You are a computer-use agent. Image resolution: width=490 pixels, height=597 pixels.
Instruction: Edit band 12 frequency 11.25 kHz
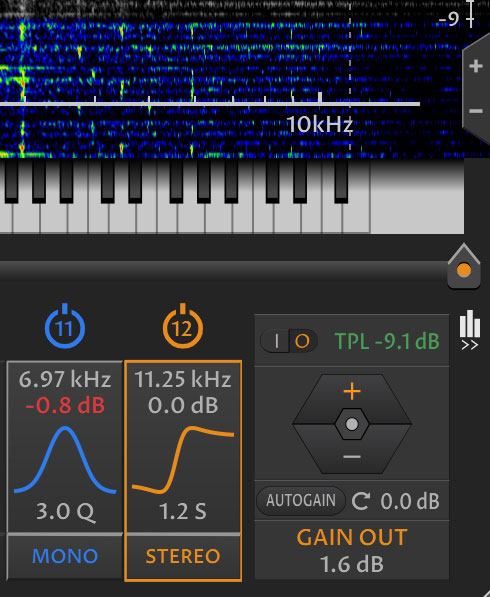(x=183, y=379)
